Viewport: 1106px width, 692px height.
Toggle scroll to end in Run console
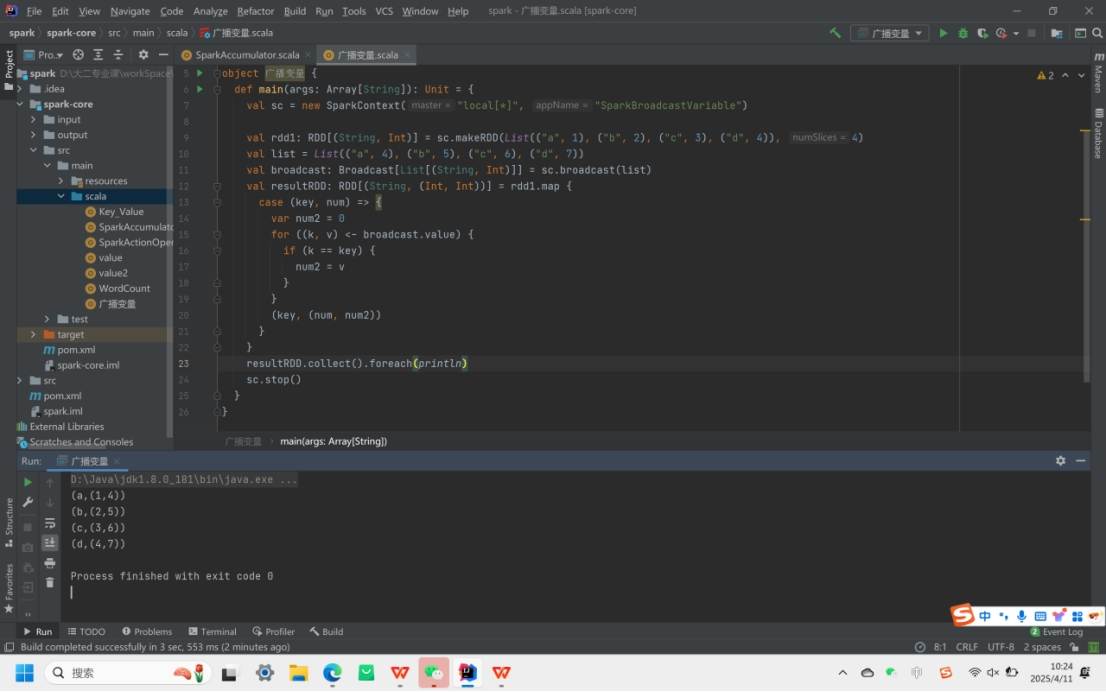click(49, 542)
